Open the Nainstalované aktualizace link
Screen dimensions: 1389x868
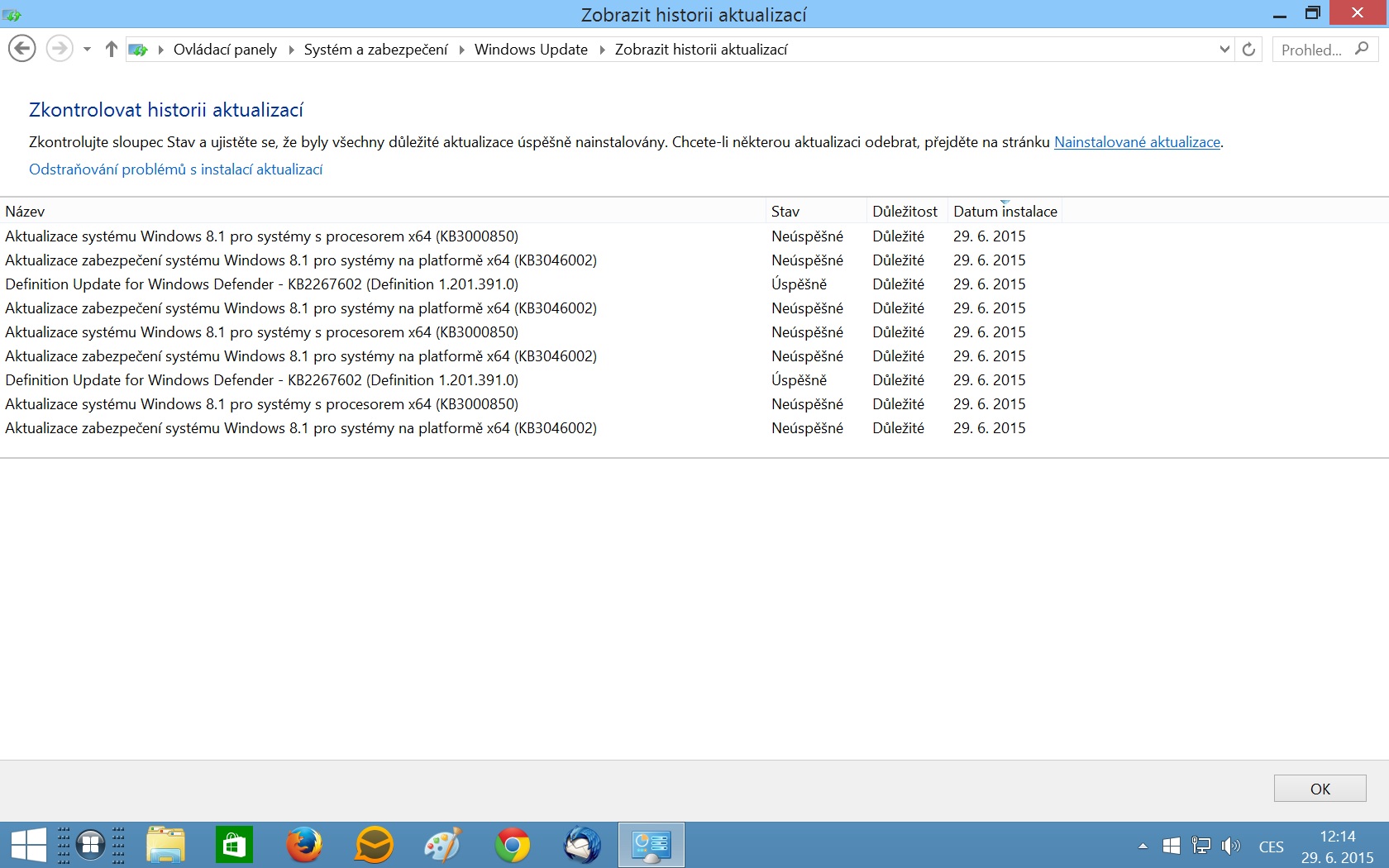click(x=1137, y=142)
